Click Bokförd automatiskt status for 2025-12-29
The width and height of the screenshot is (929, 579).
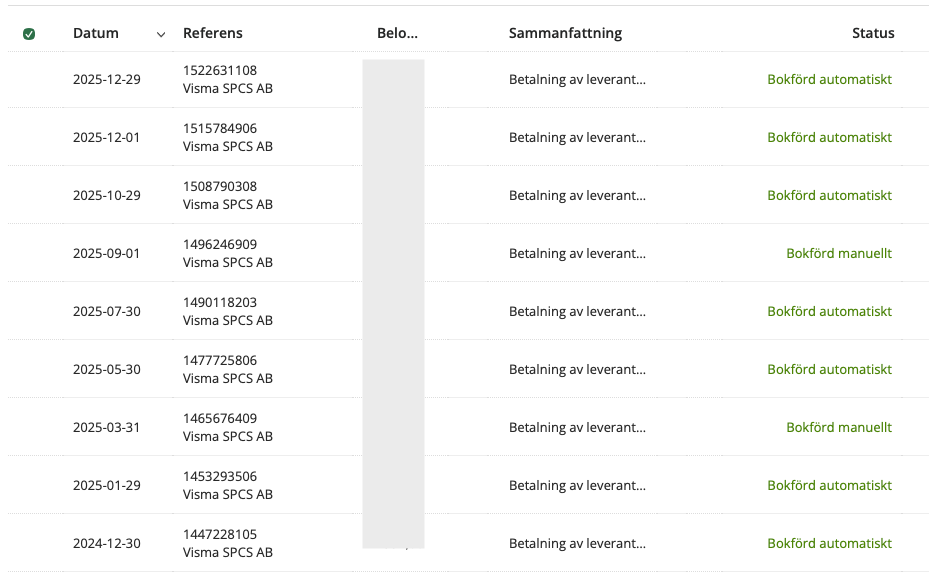pos(829,79)
